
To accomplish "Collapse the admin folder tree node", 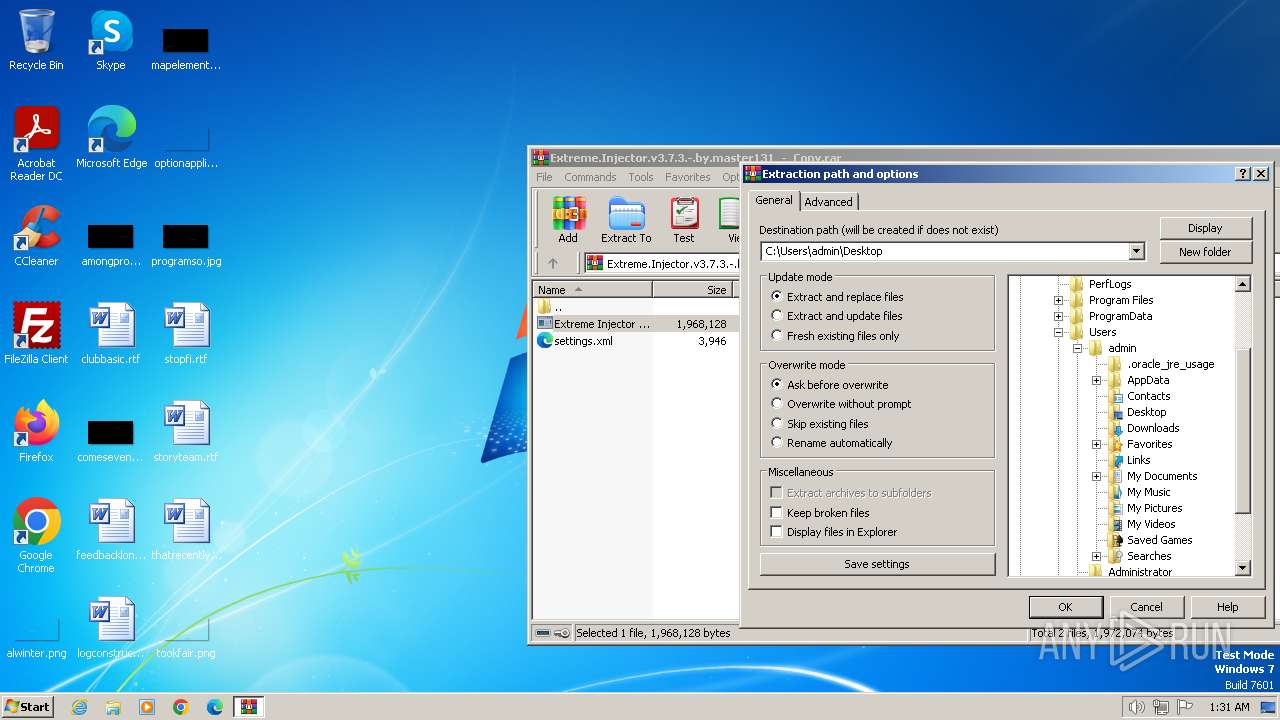I will click(x=1078, y=348).
